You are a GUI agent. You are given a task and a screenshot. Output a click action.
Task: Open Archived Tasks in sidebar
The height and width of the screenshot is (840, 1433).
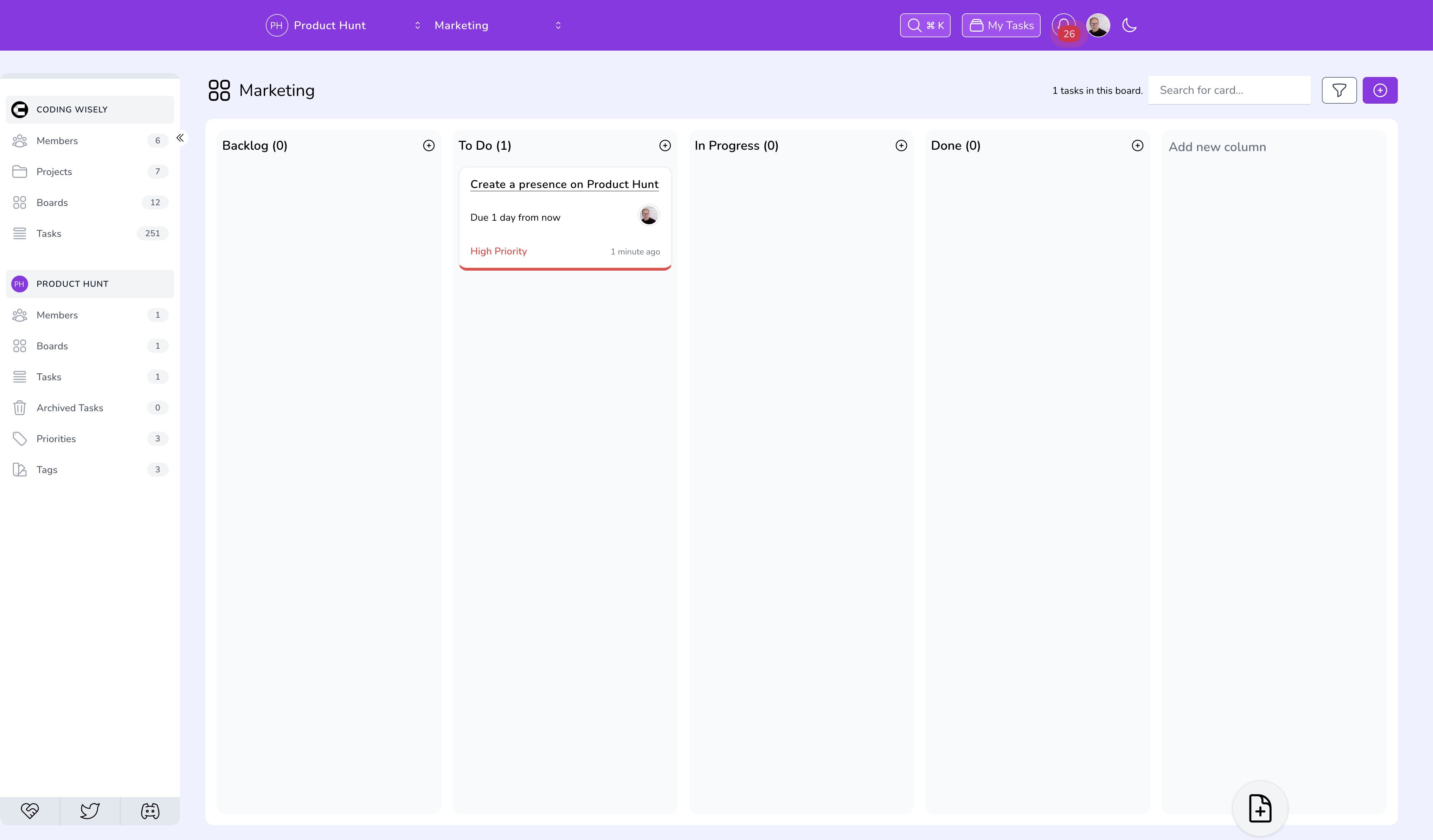pyautogui.click(x=90, y=408)
